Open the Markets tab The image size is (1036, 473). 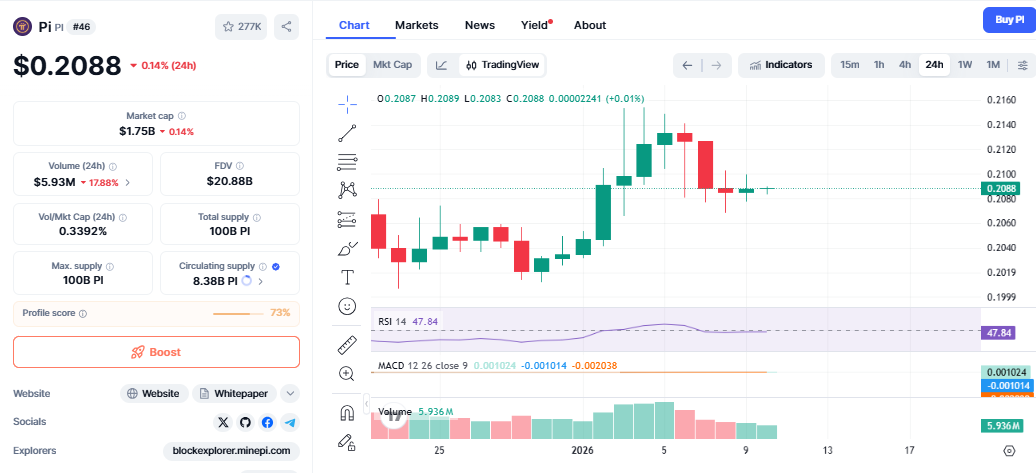tap(416, 25)
